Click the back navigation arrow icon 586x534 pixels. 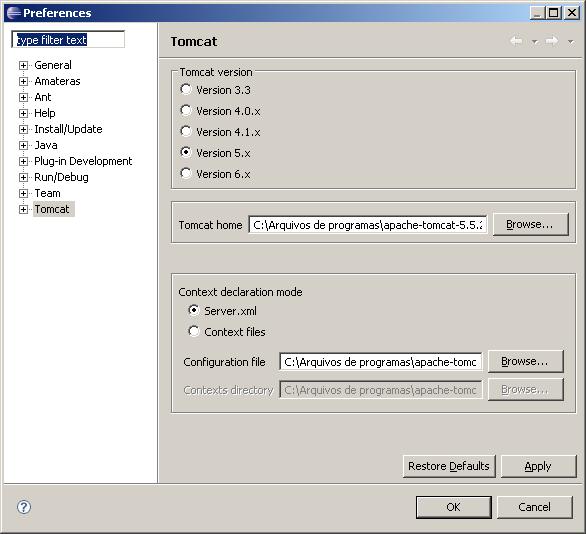point(517,41)
